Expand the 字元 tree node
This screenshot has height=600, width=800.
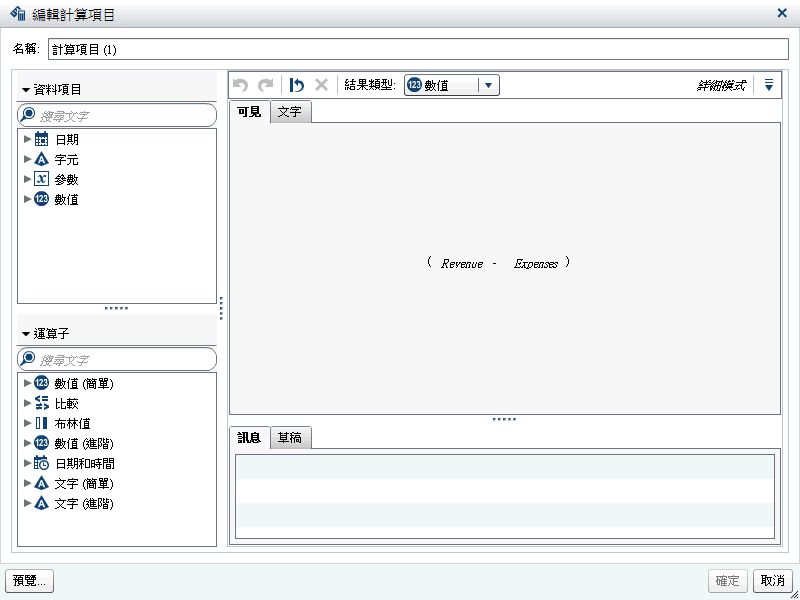click(x=28, y=160)
